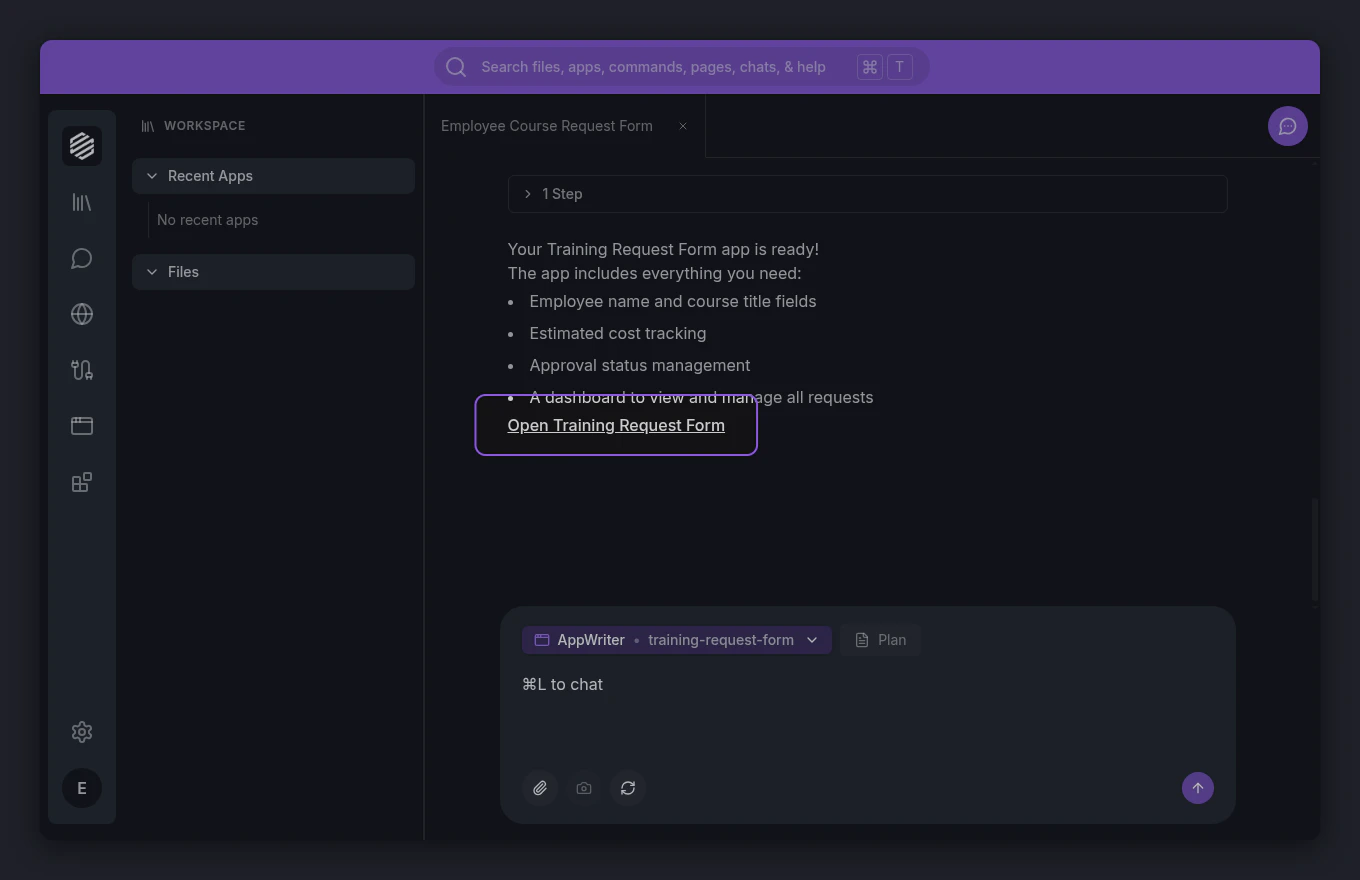The image size is (1360, 880).
Task: Click the command key shortcut badge in search
Action: [870, 67]
